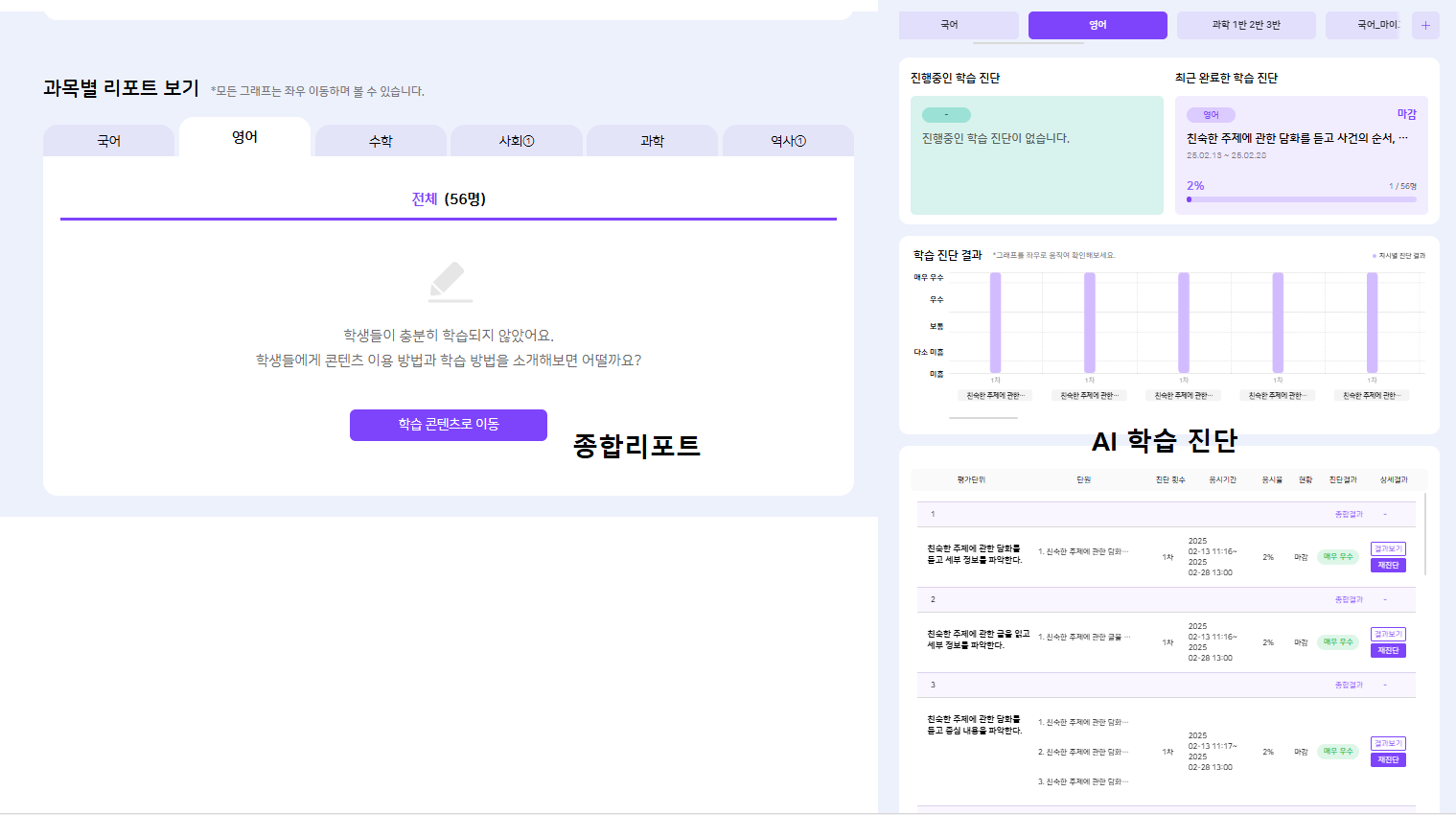Screen dimensions: 1456x815
Task: Click the info icon on 사회 tab
Action: coord(528,141)
